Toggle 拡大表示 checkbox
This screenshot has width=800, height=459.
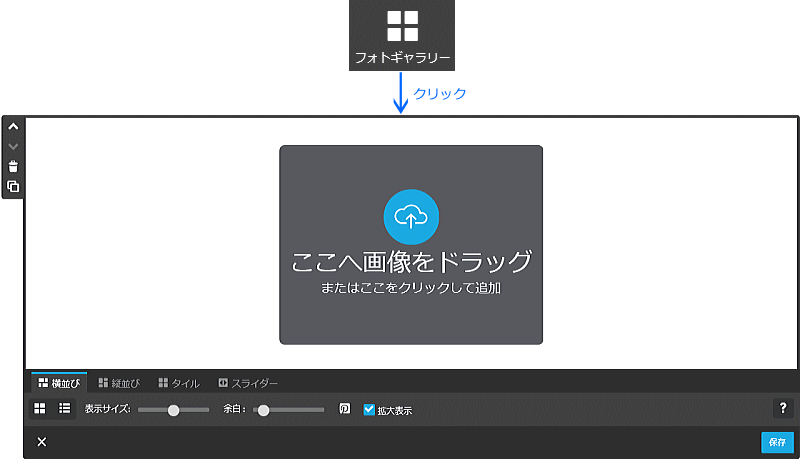tap(369, 410)
